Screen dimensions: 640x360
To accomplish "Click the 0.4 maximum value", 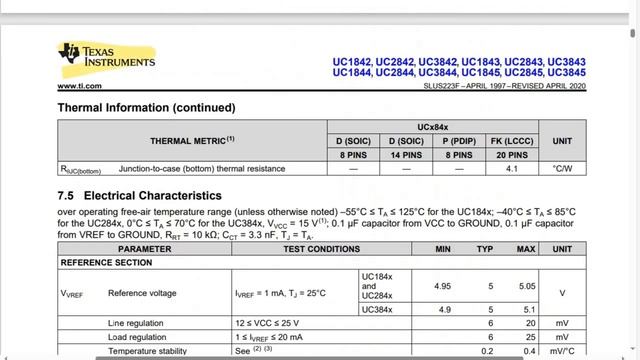I will click(x=529, y=351).
